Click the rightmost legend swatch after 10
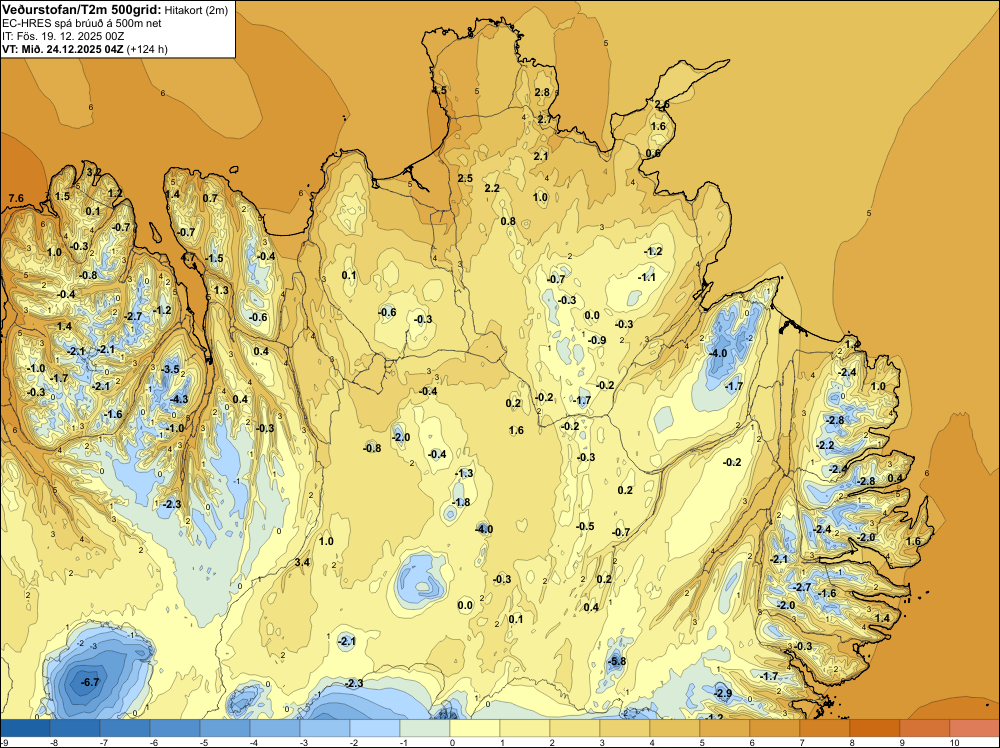Image resolution: width=1000 pixels, height=748 pixels. point(974,728)
